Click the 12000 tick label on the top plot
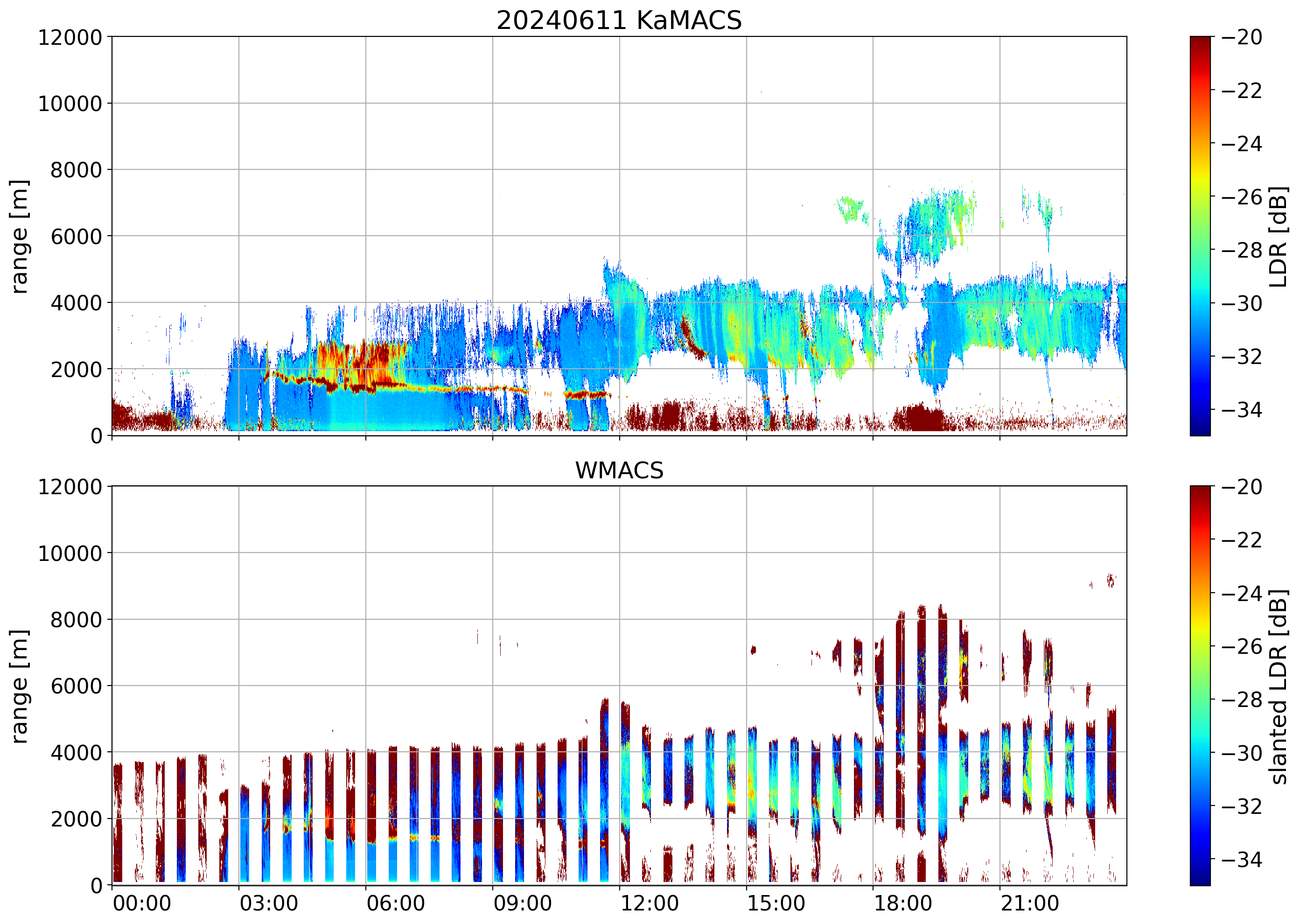The height and width of the screenshot is (924, 1300). tap(70, 37)
